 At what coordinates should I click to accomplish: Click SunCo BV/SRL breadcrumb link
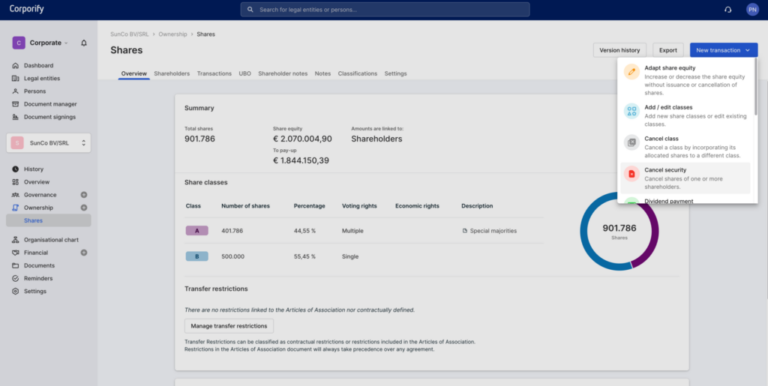tap(130, 34)
